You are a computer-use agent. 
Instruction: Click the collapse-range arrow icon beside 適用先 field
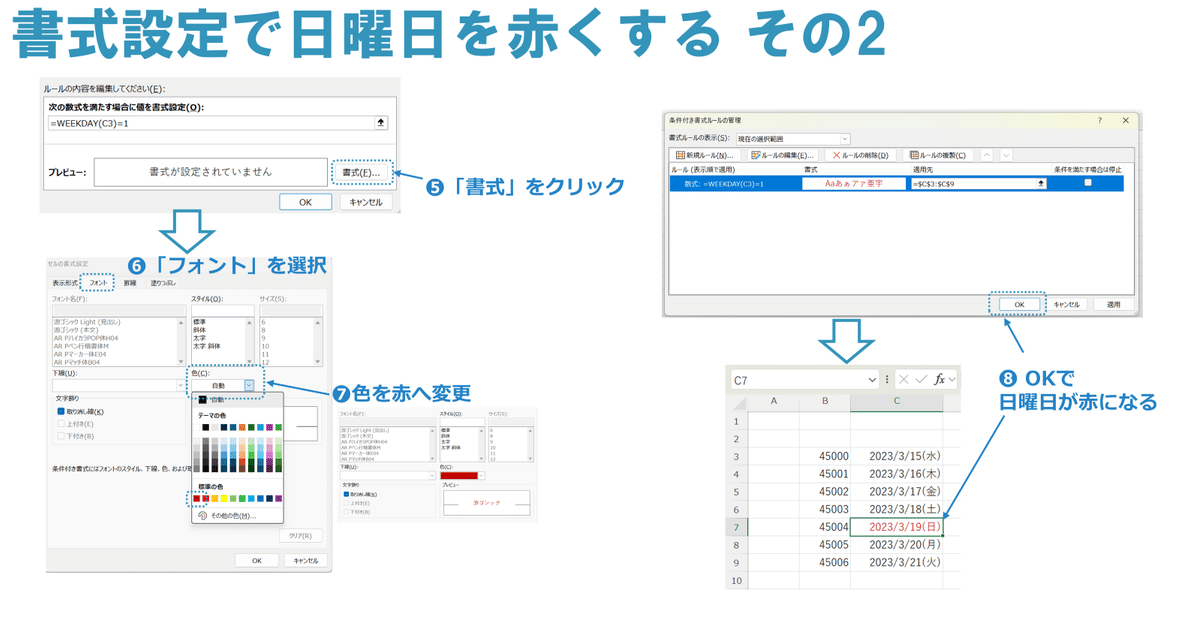(1040, 184)
